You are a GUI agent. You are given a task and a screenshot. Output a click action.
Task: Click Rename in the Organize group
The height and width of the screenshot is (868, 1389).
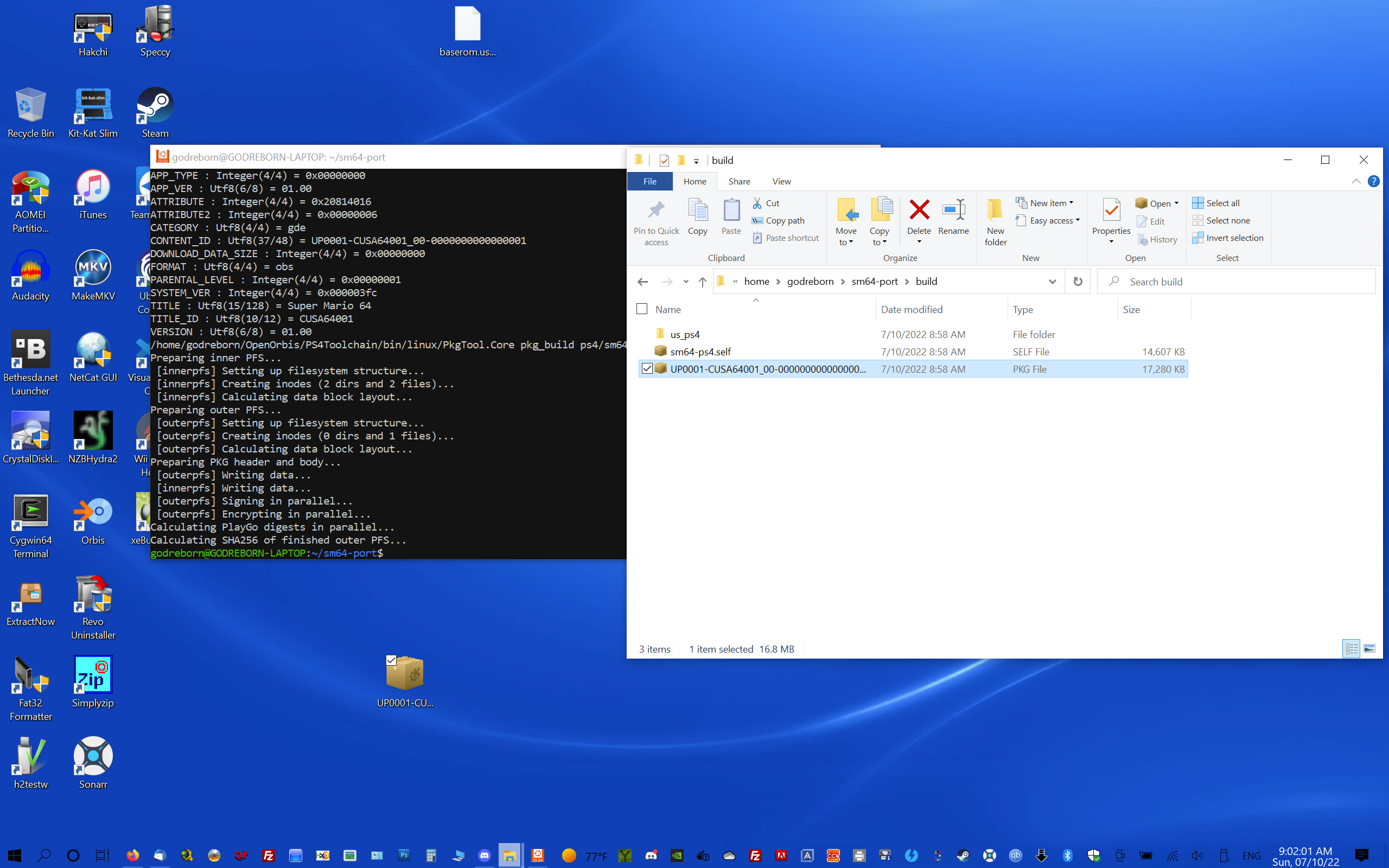click(x=953, y=217)
